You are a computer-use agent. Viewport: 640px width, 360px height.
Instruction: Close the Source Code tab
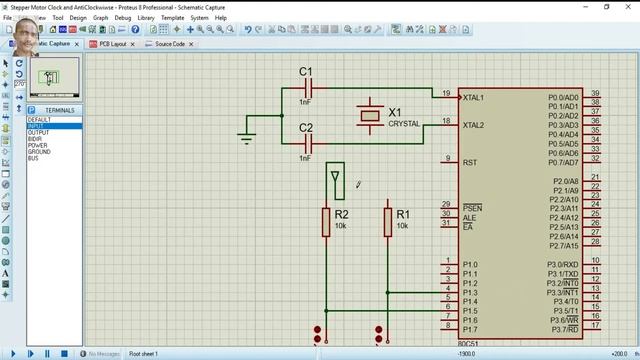(191, 44)
